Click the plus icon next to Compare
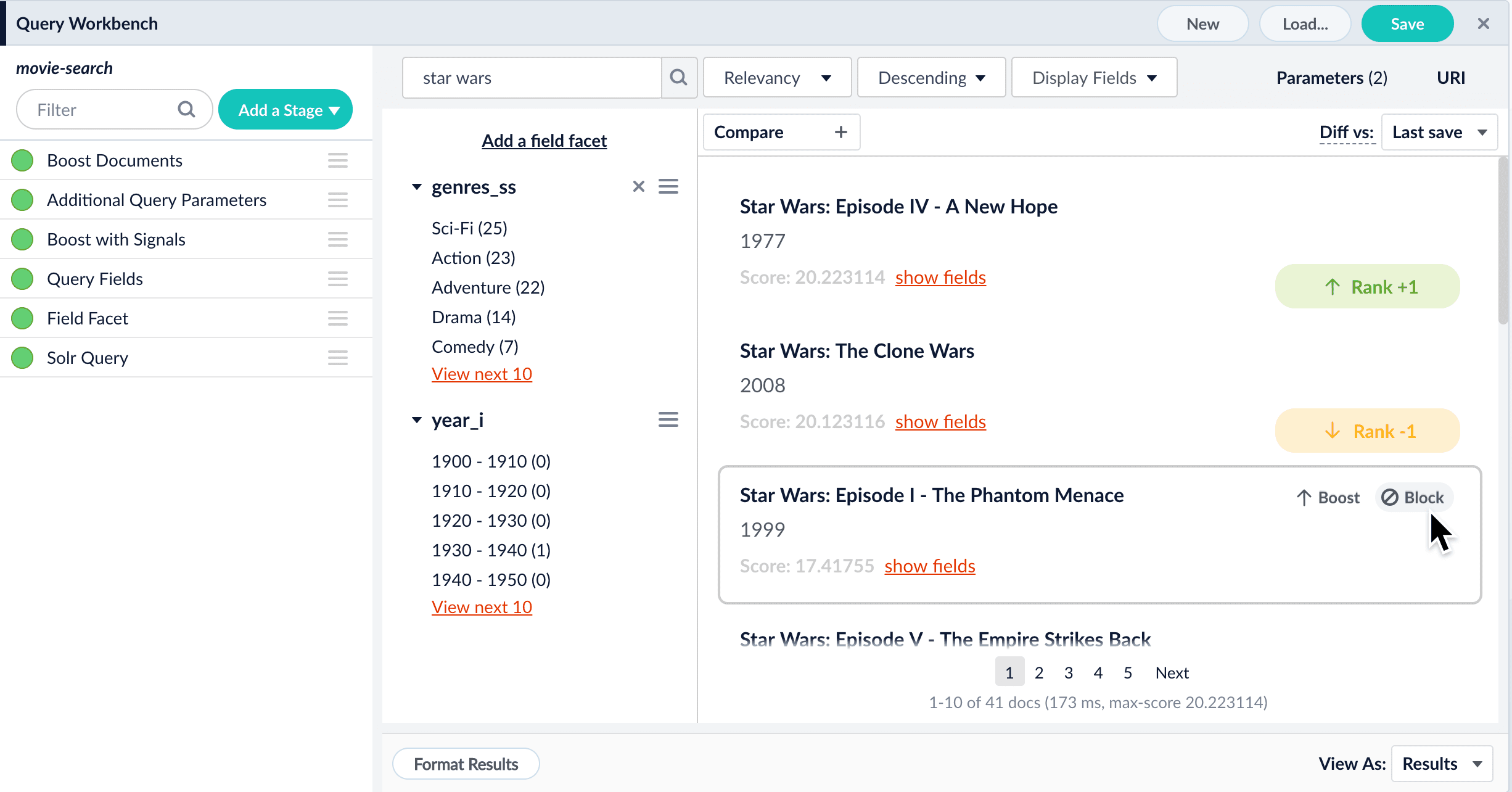Image resolution: width=1512 pixels, height=792 pixels. pyautogui.click(x=840, y=132)
